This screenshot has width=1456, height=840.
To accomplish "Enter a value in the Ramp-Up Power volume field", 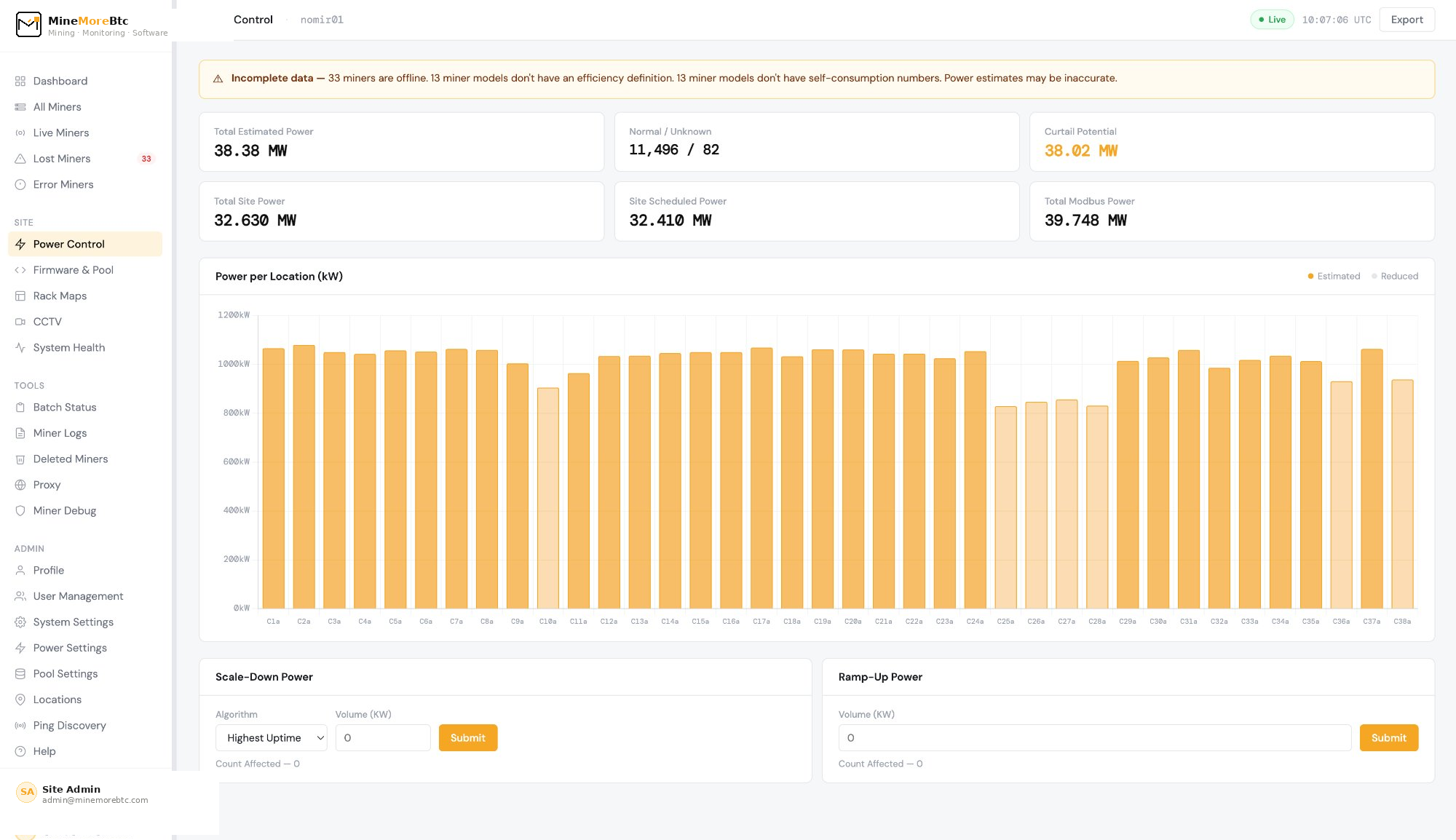I will click(x=1095, y=737).
